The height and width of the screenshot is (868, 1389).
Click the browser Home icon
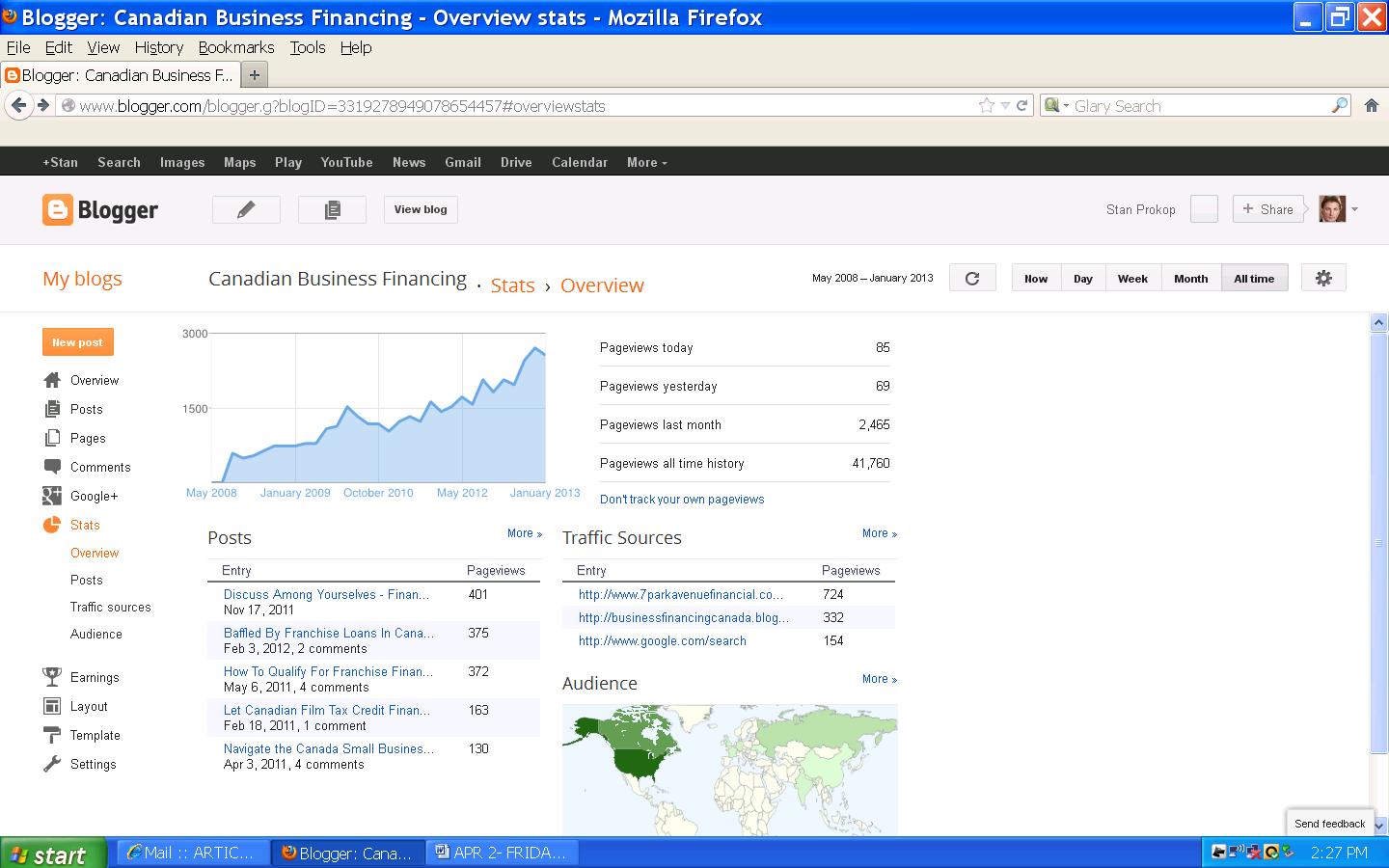[1371, 105]
